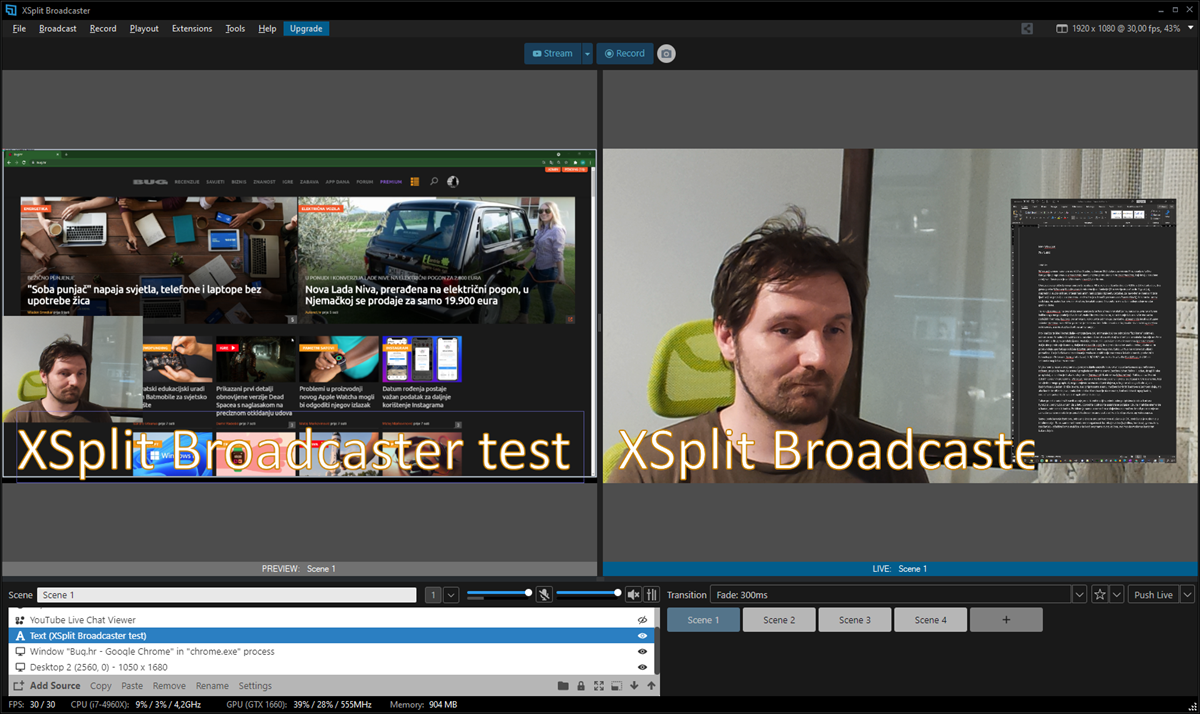This screenshot has width=1200, height=714.
Task: Click Push Live
Action: [1154, 595]
